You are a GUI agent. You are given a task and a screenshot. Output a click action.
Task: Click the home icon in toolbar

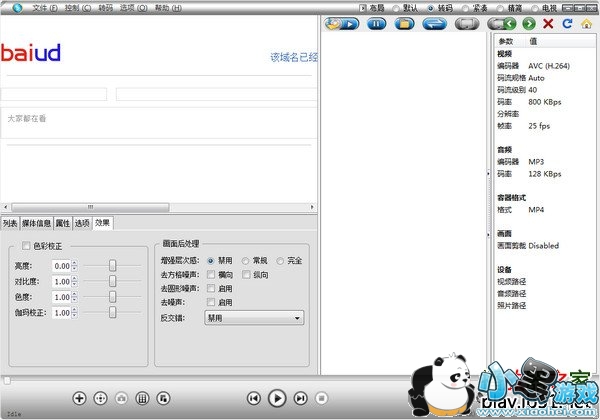tap(586, 24)
